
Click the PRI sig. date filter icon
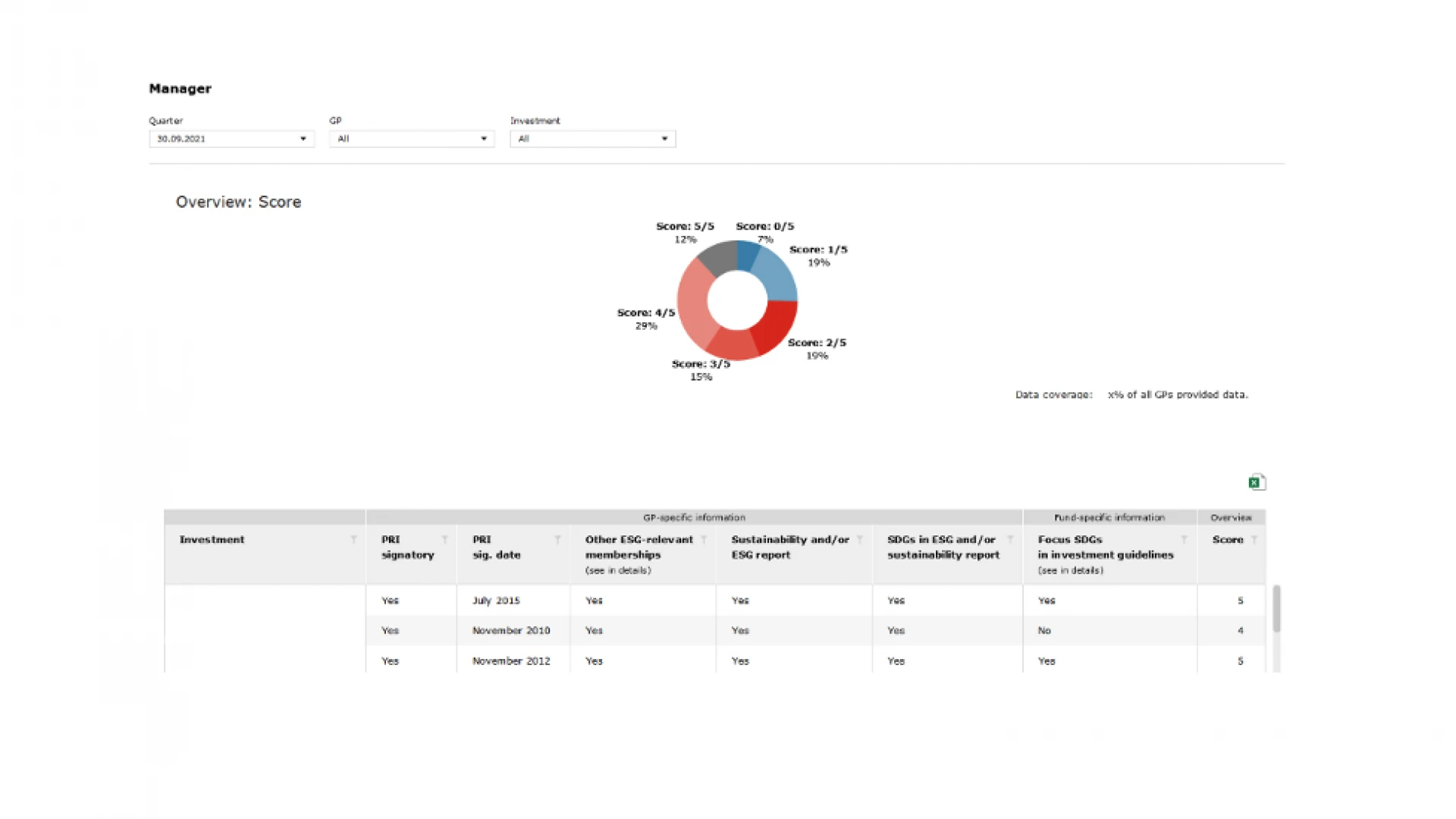(x=557, y=539)
